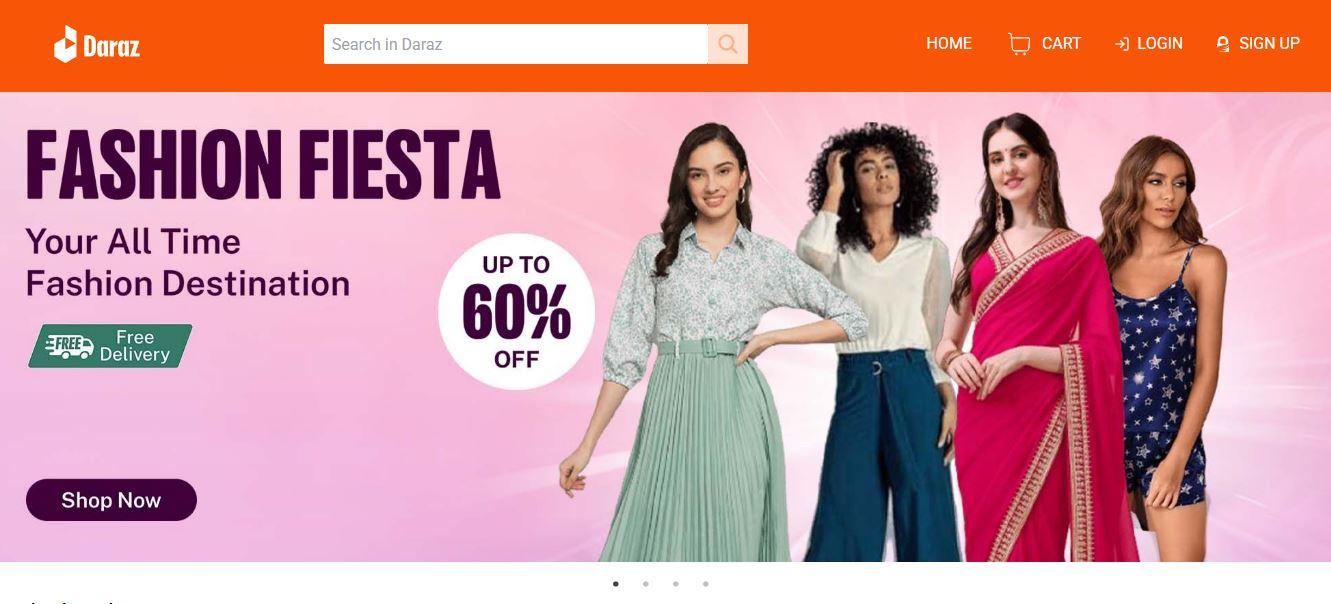
Task: Click the Daraz logo icon
Action: coord(65,44)
